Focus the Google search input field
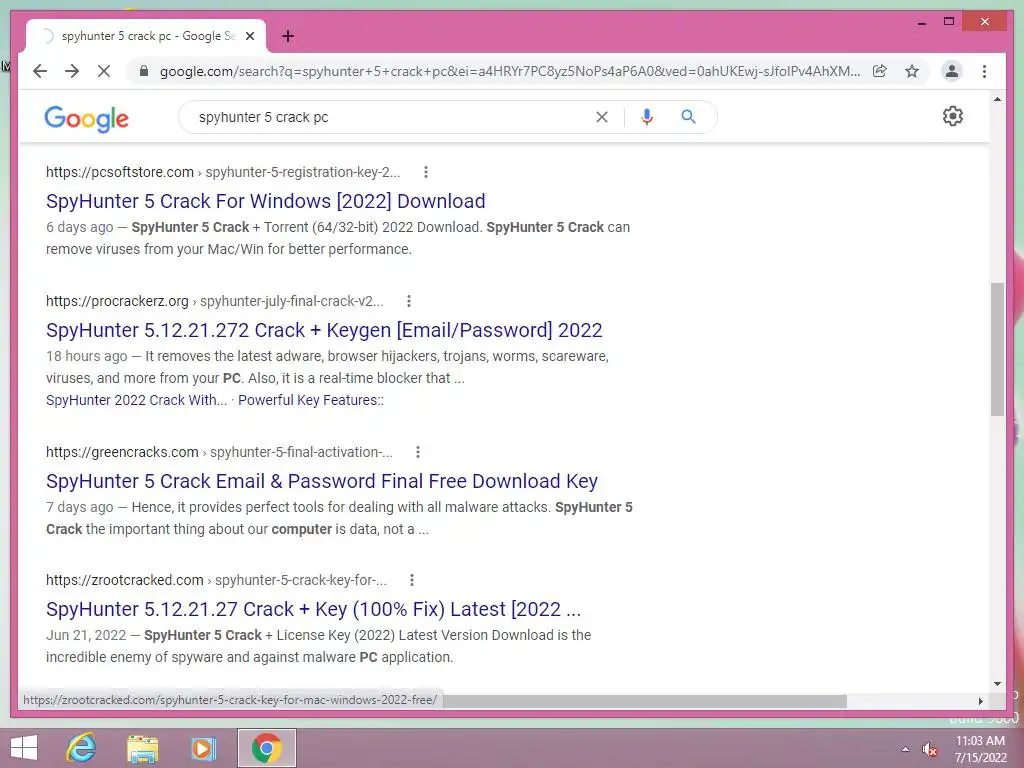The image size is (1024, 768). [392, 117]
